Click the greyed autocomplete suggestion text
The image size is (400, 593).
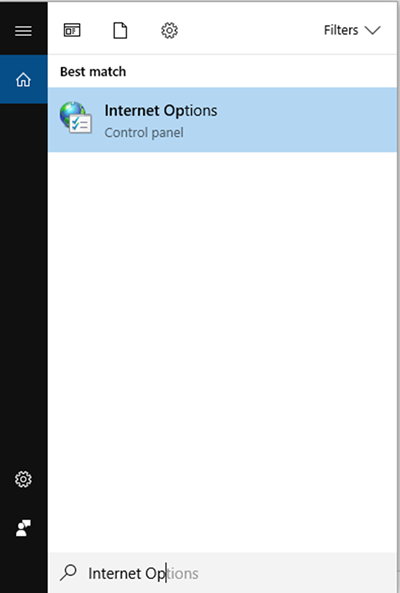point(183,573)
